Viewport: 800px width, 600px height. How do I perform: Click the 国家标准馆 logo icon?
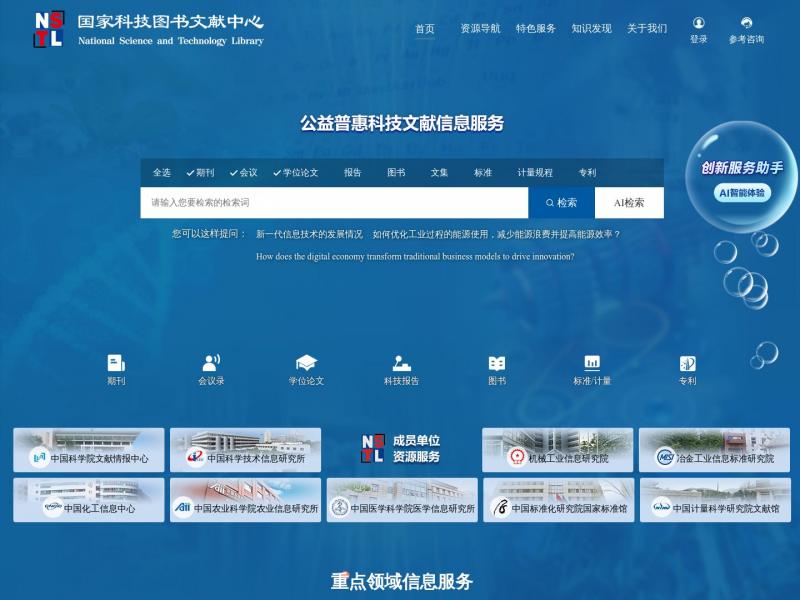click(501, 508)
